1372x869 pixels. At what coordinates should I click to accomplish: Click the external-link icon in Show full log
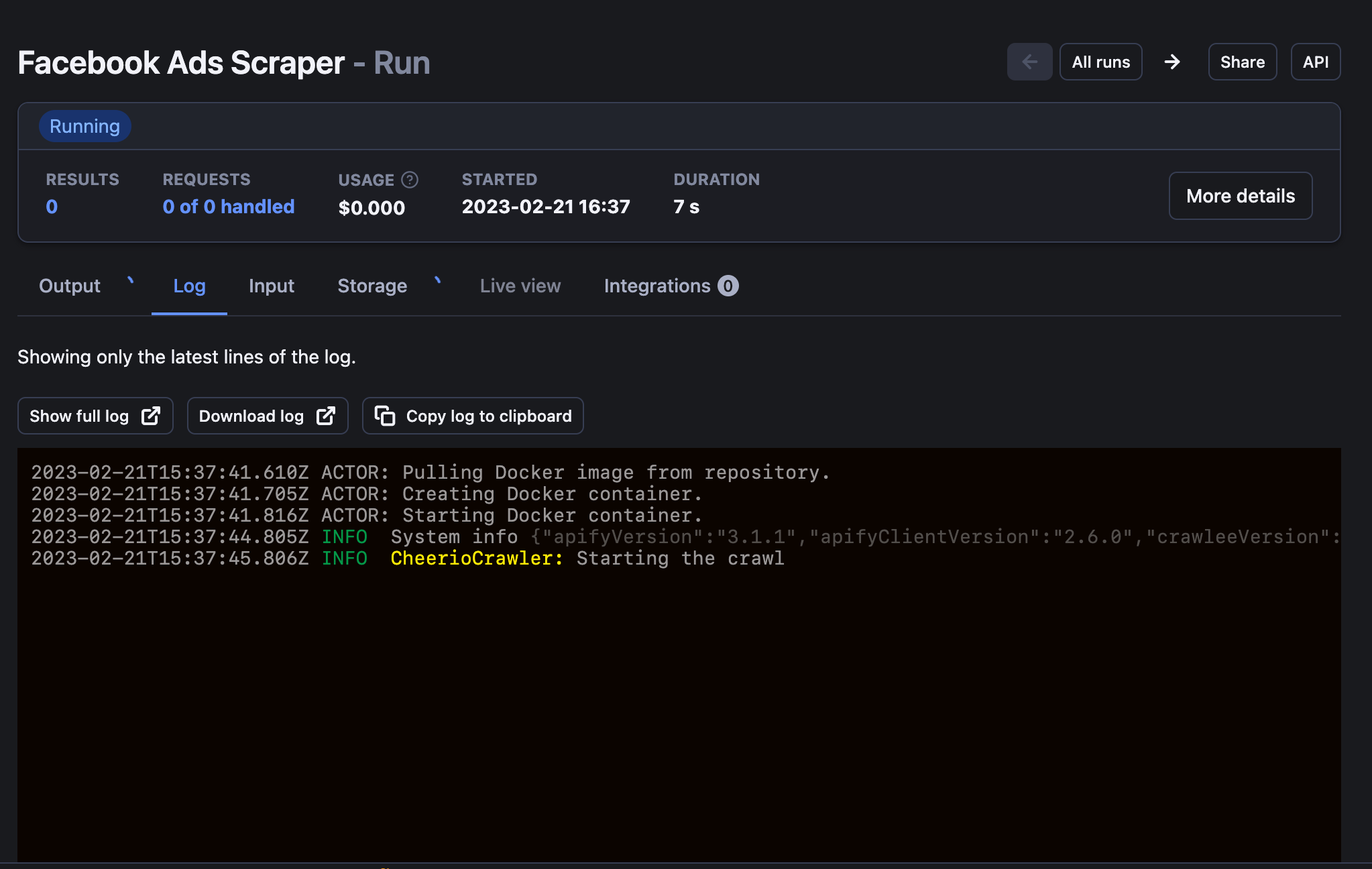coord(151,416)
